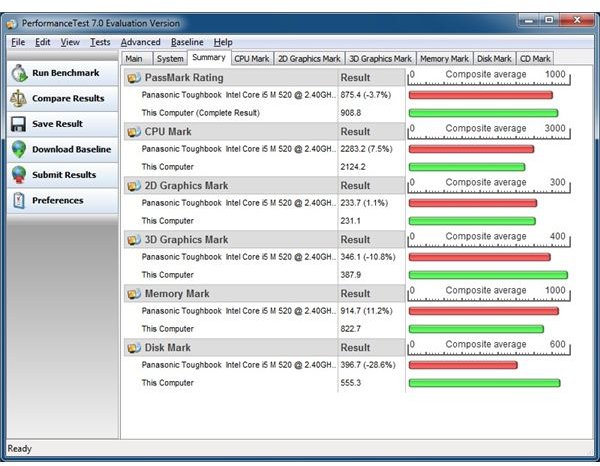Click the 387.9 3D Graphics value
The height and width of the screenshot is (466, 600).
351,275
